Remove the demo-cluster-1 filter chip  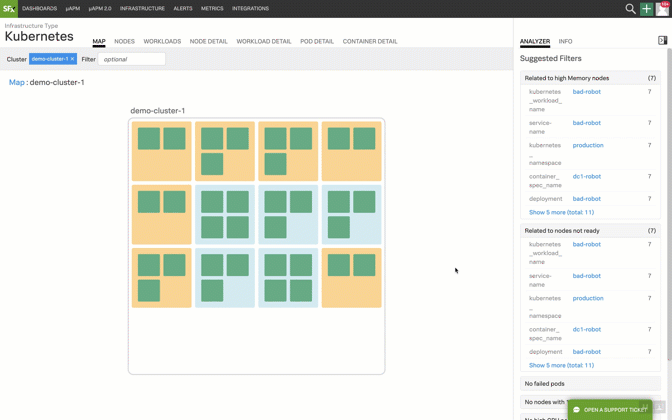[72, 59]
